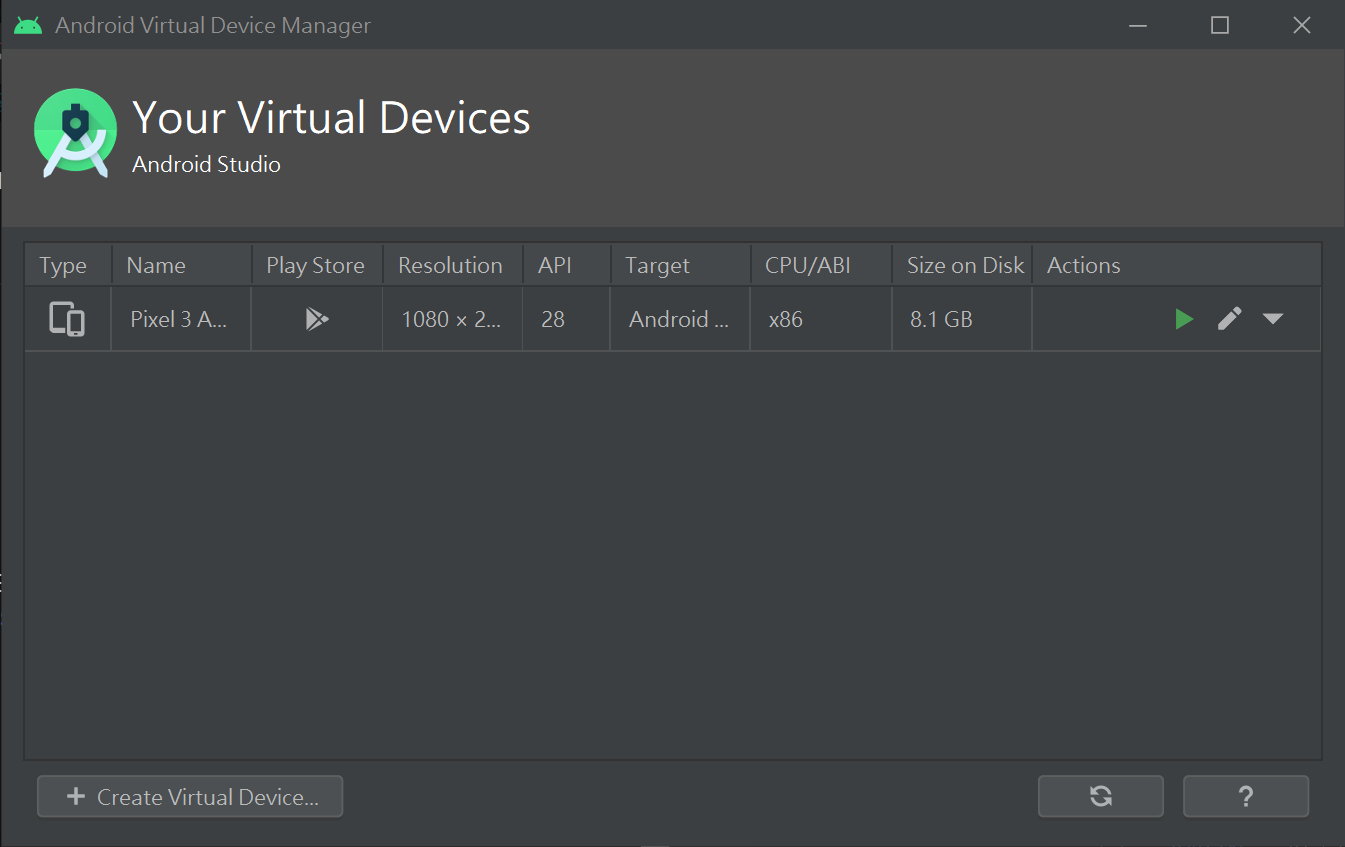Launch the Pixel 3 AVD with the green play icon

tap(1184, 319)
